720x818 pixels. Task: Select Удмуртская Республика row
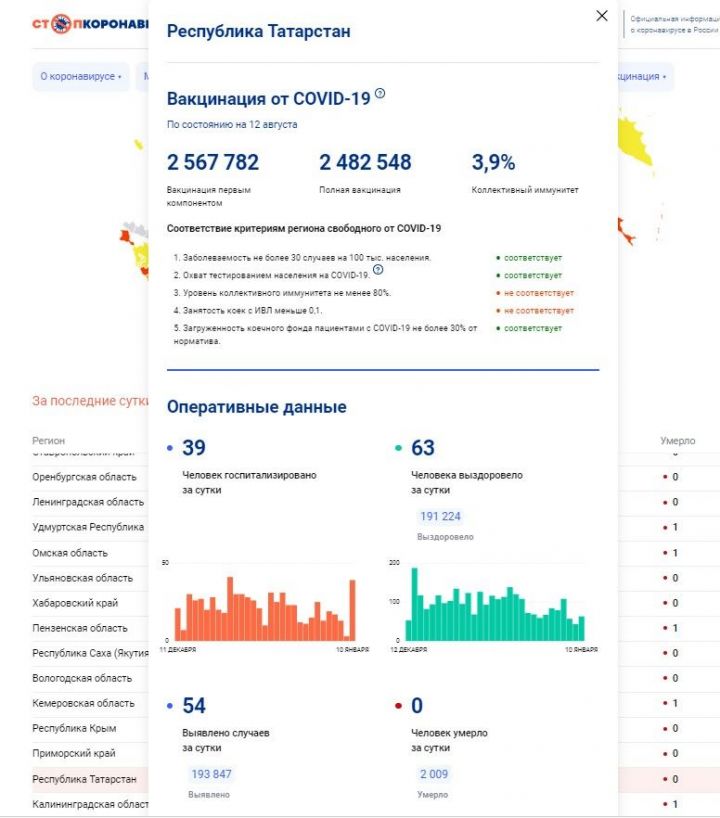[90, 527]
